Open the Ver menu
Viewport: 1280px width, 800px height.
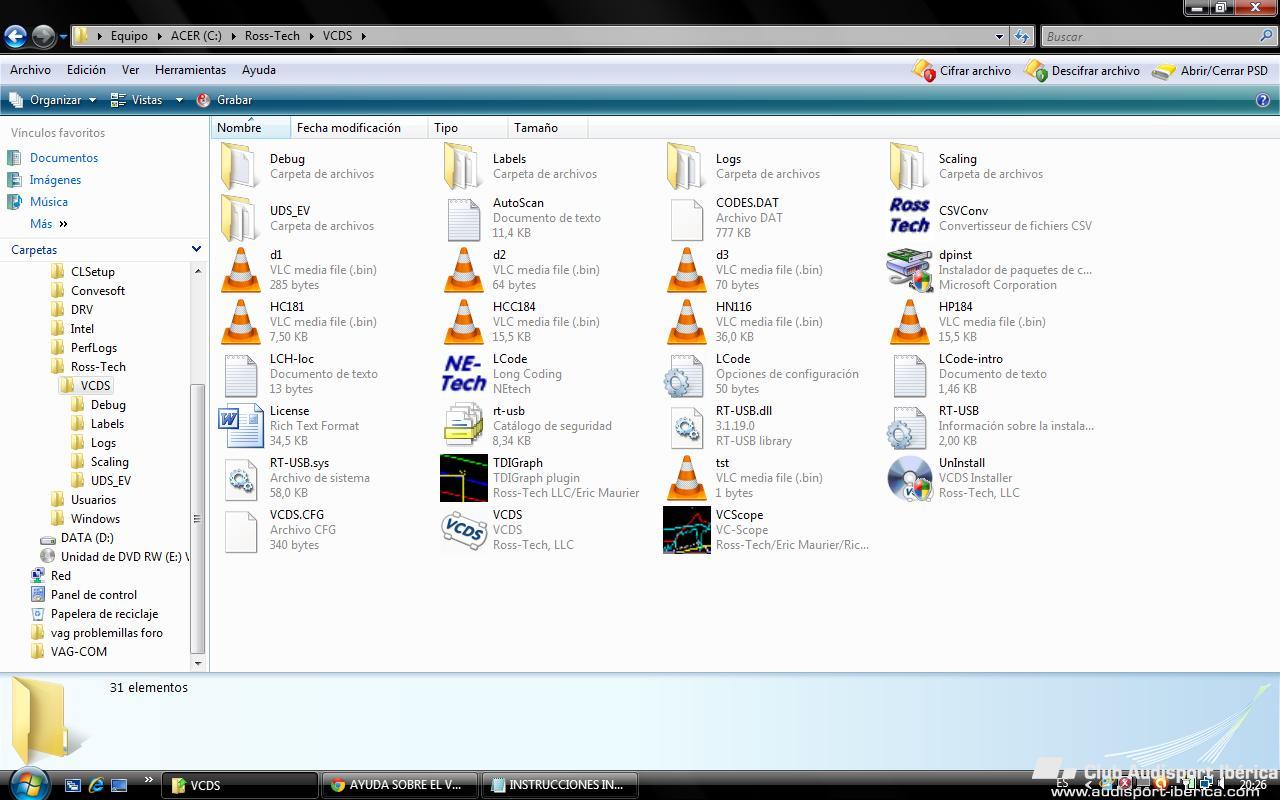click(130, 70)
